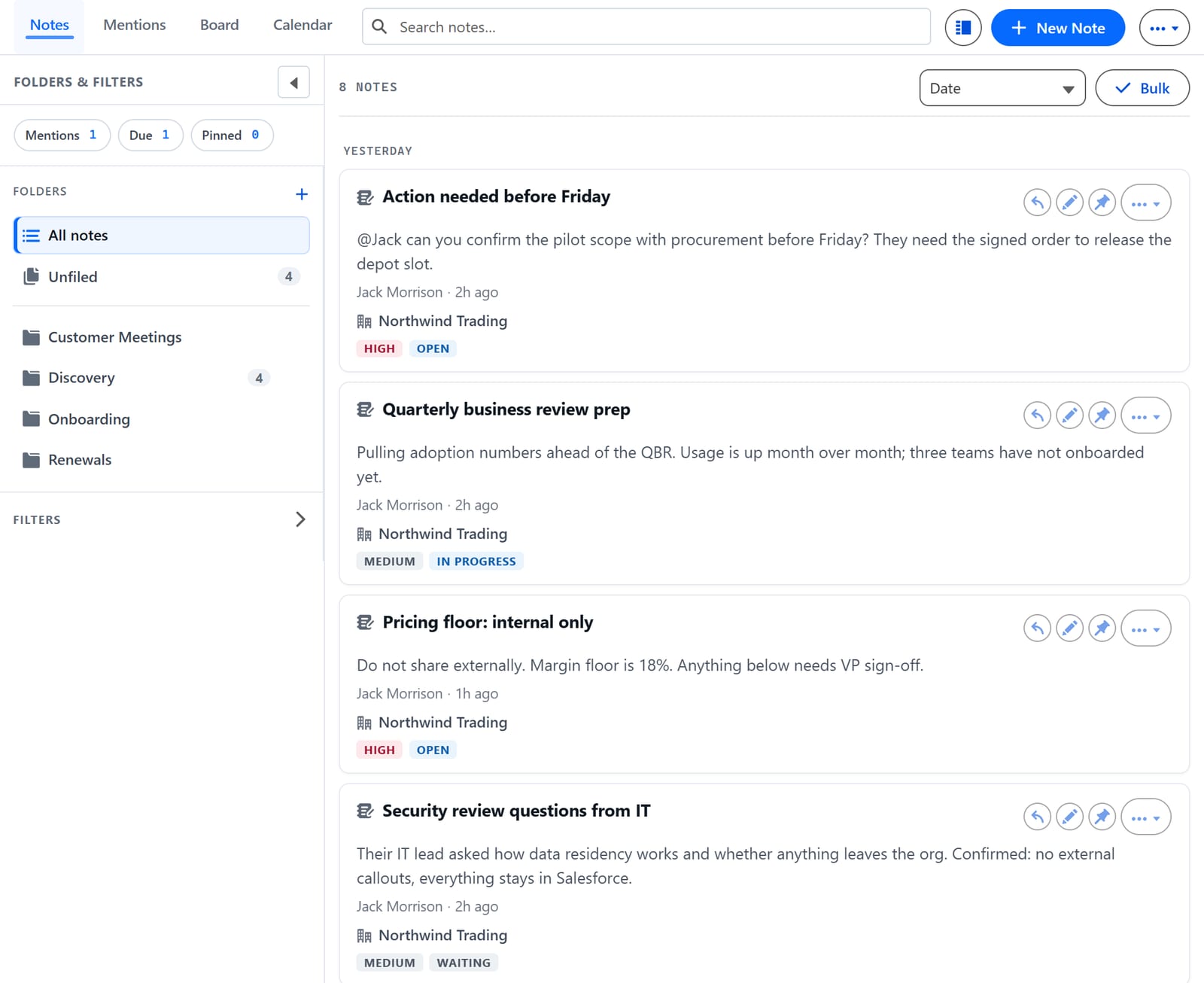Image resolution: width=1204 pixels, height=983 pixels.
Task: Open the top-right more options menu
Action: coord(1164,28)
